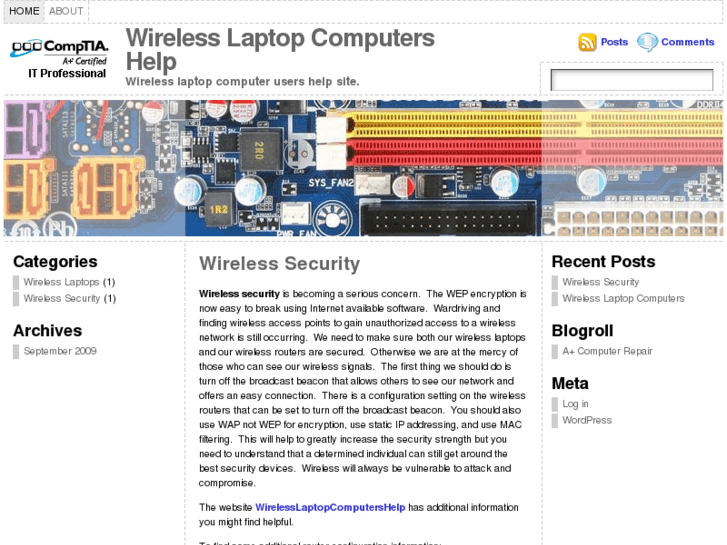Open the ABOUT menu tab
727x545 pixels.
pyautogui.click(x=67, y=11)
